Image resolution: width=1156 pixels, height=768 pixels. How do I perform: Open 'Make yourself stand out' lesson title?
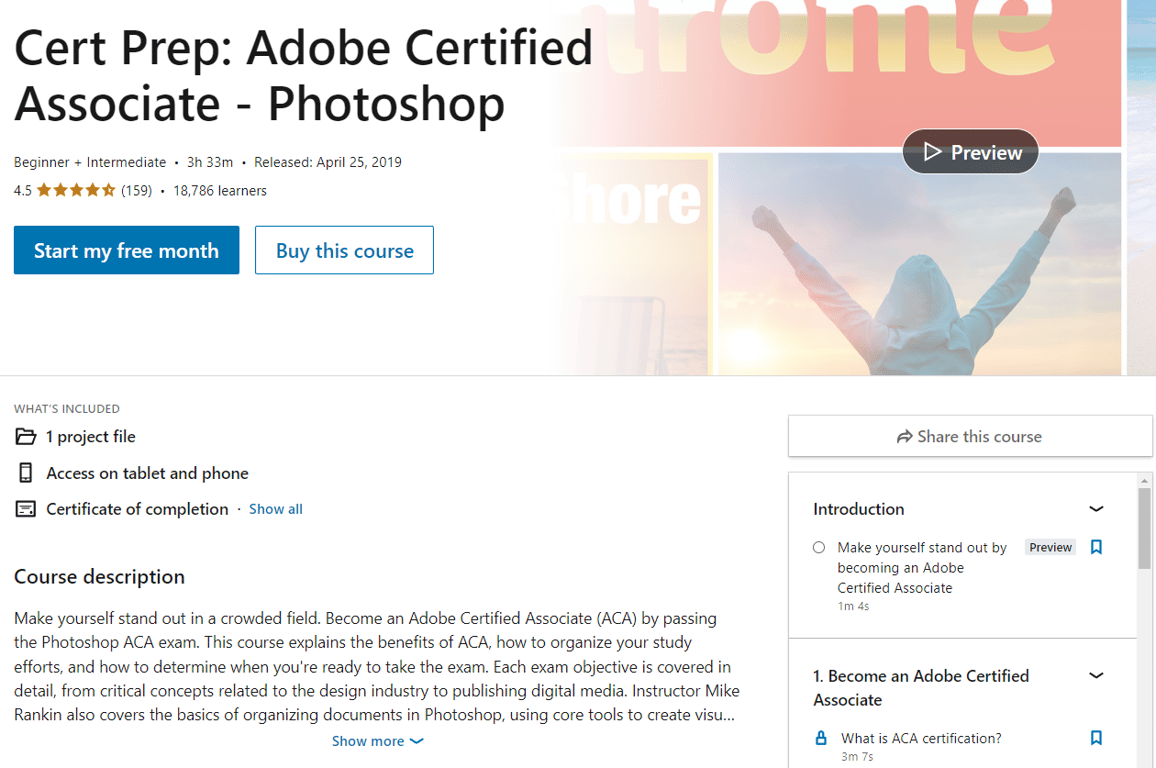[922, 568]
